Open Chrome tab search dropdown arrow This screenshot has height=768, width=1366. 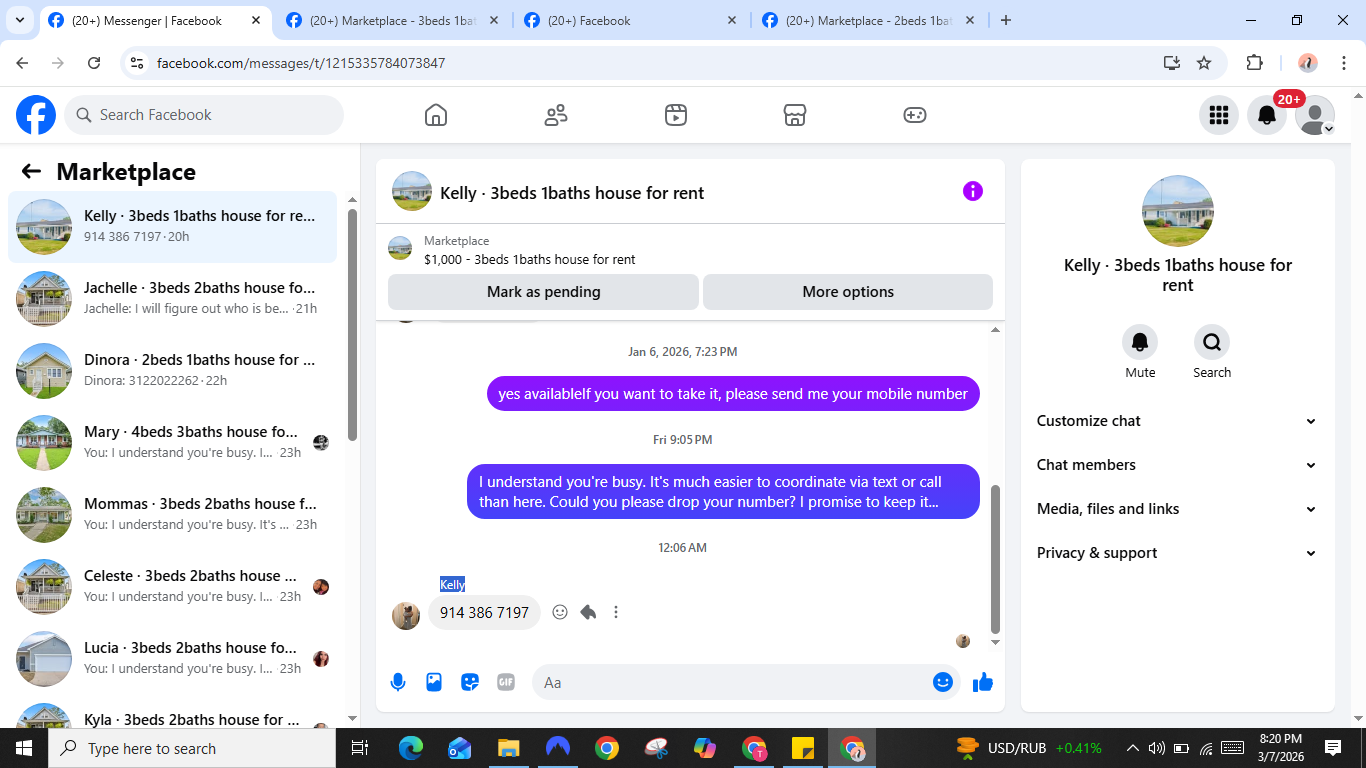click(x=20, y=20)
